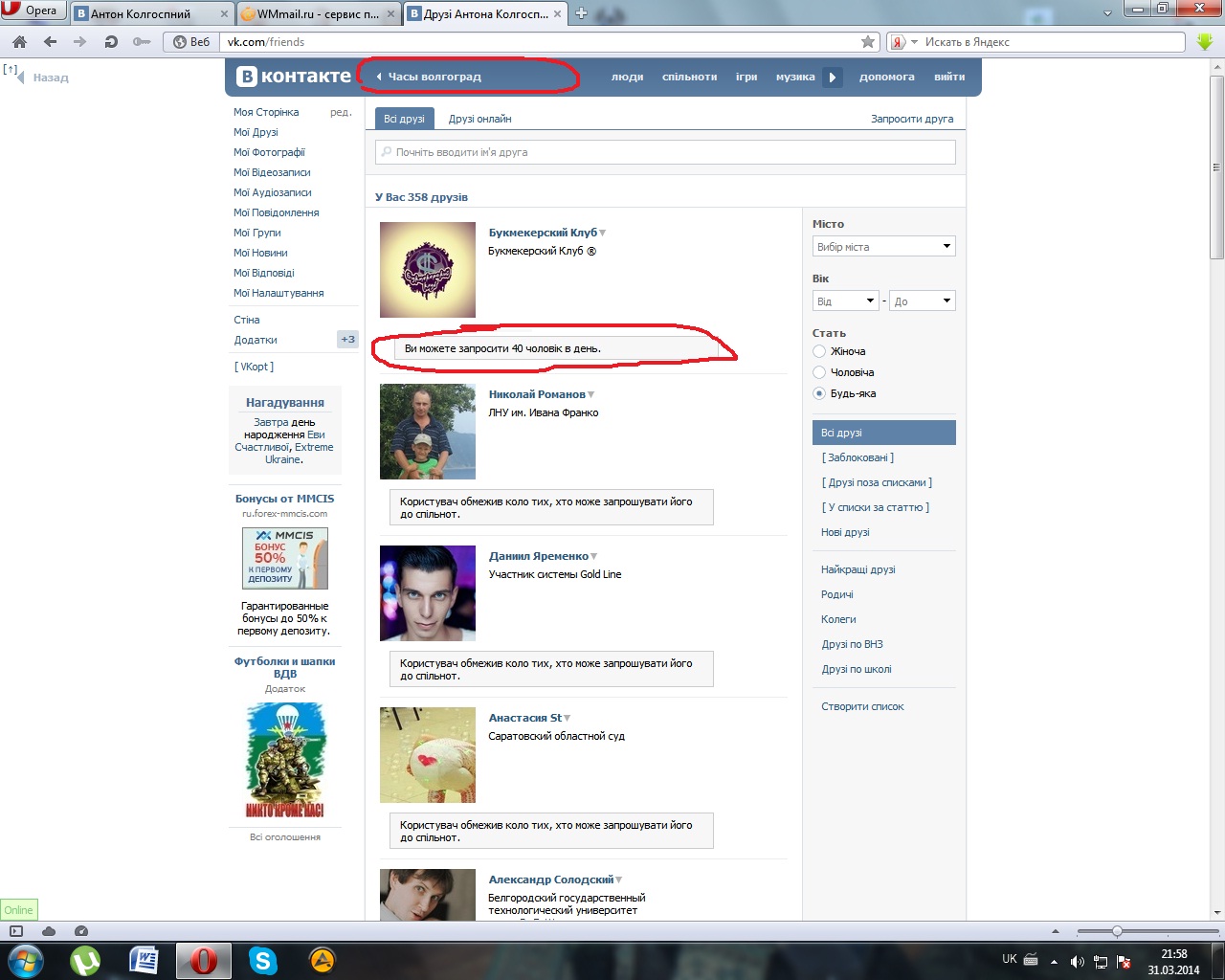Expand menu arrow next to Александр Солодский
Viewport: 1225px width, 980px height.
tap(619, 880)
